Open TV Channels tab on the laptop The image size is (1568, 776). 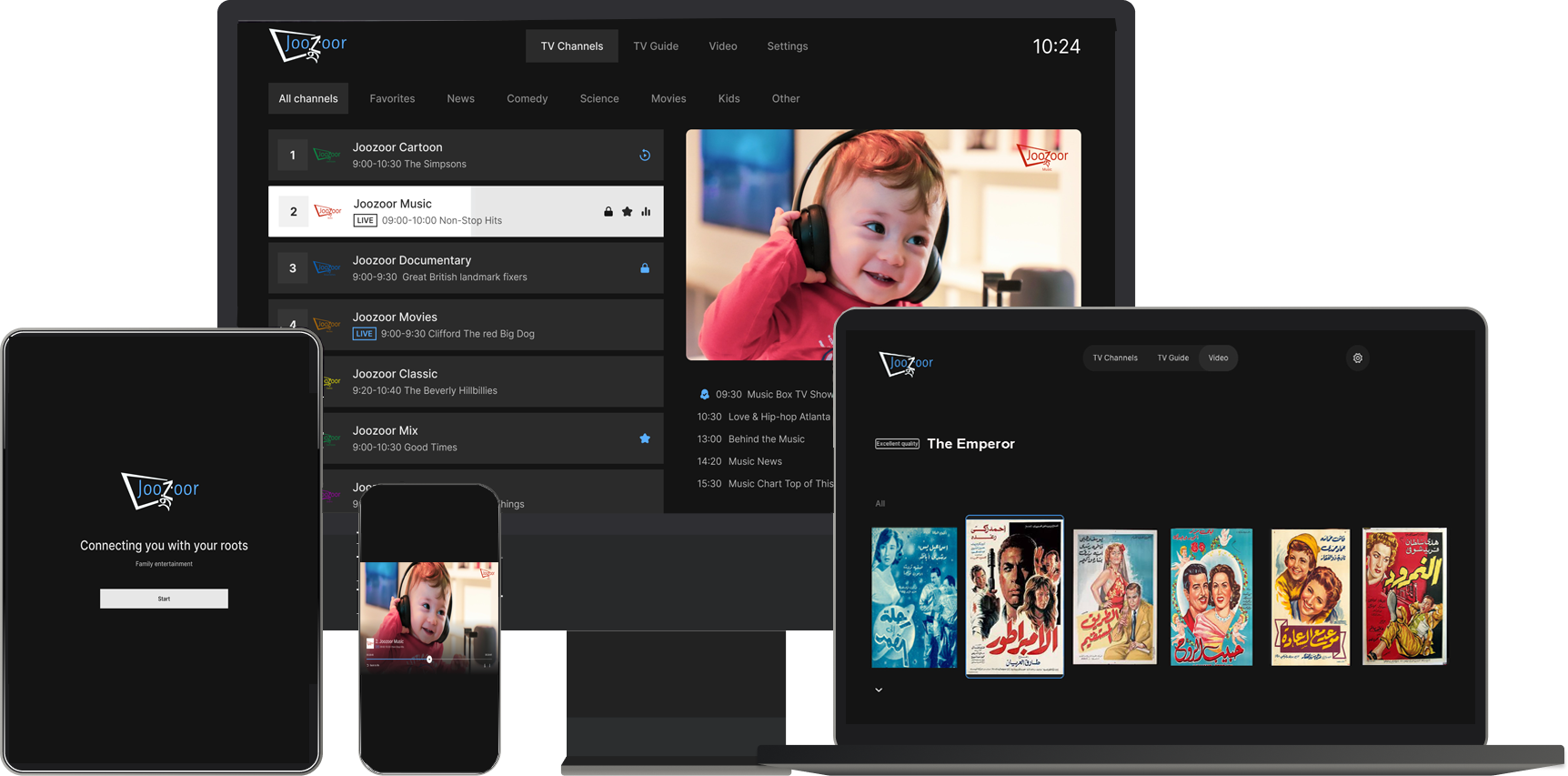point(1114,358)
